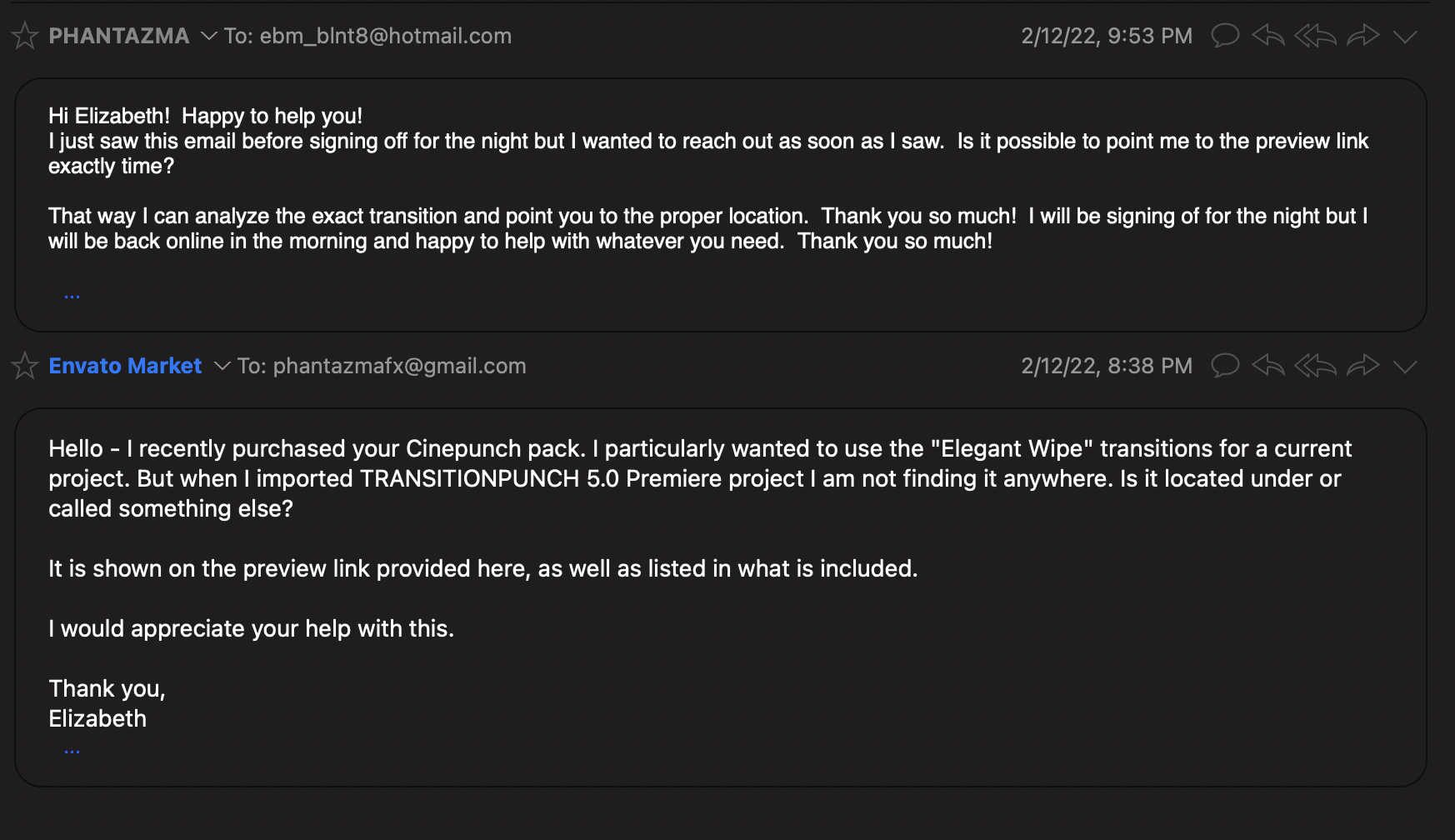This screenshot has height=840, width=1455.
Task: Open more actions for 9:53 PM message
Action: pos(1405,37)
